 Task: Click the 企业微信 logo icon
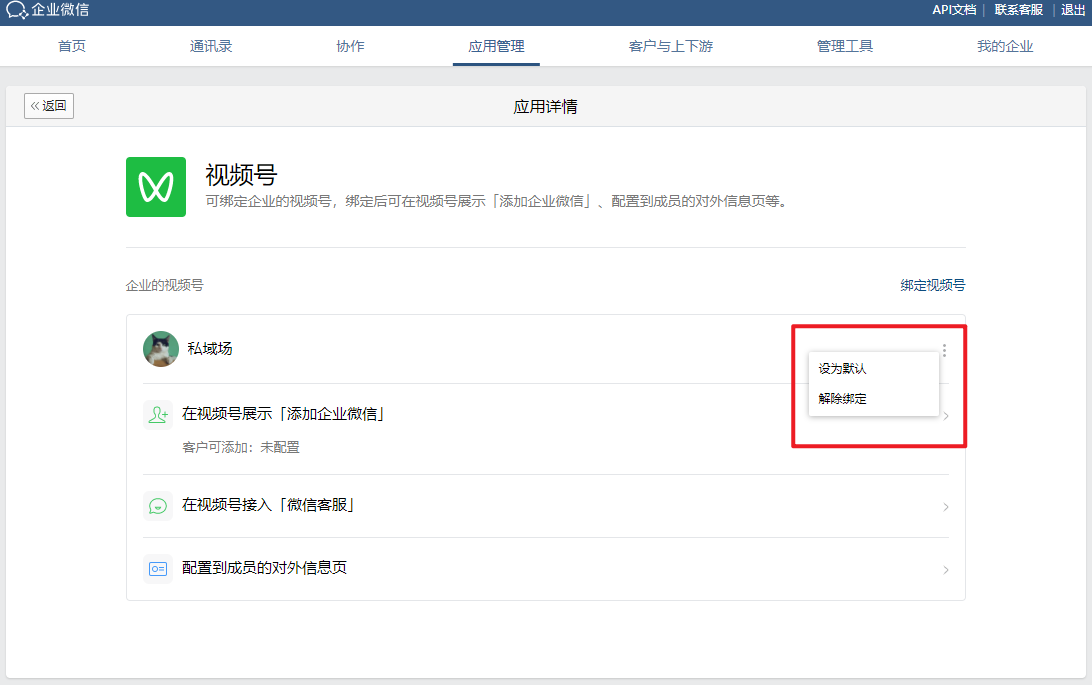click(17, 10)
